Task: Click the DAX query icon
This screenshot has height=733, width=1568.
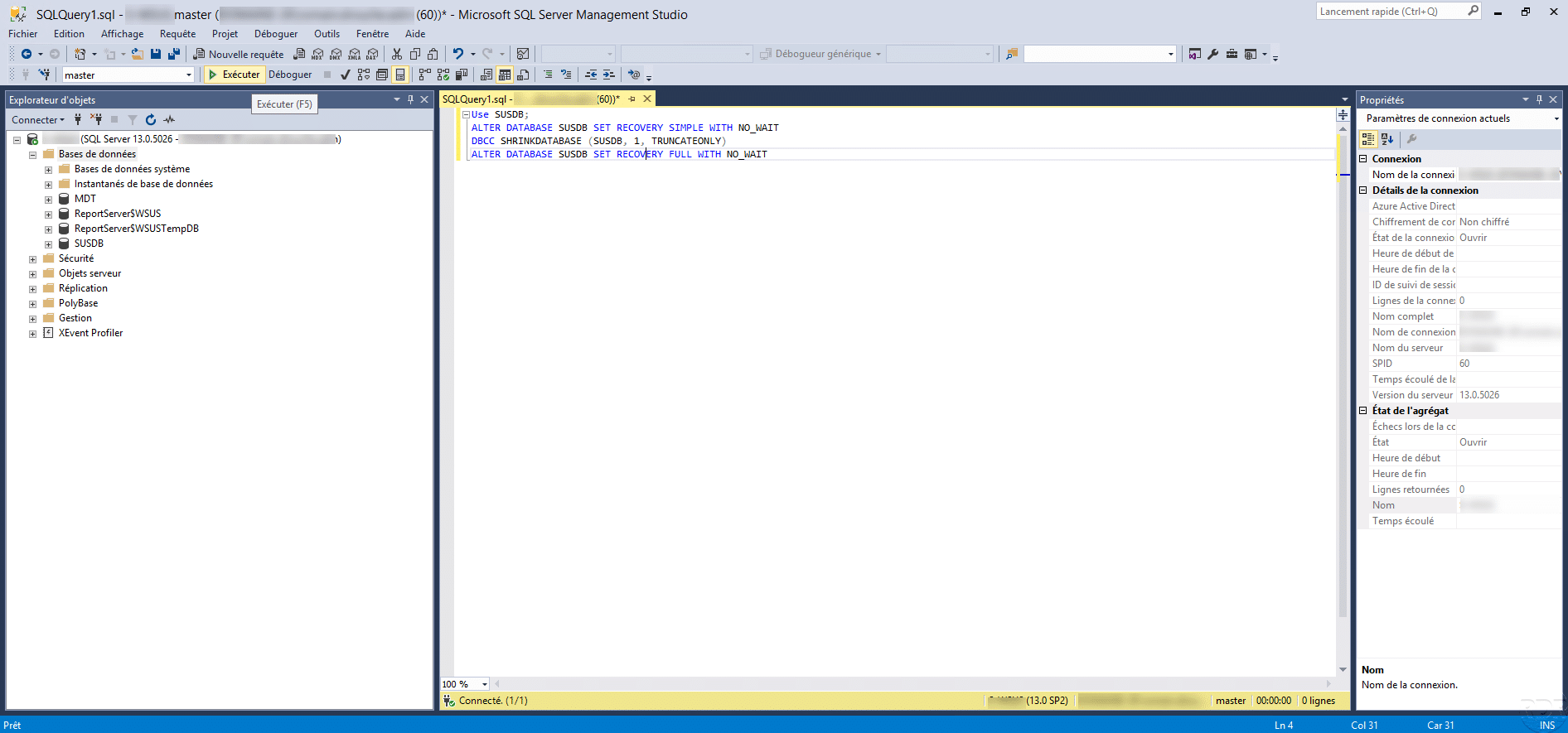Action: 373,54
